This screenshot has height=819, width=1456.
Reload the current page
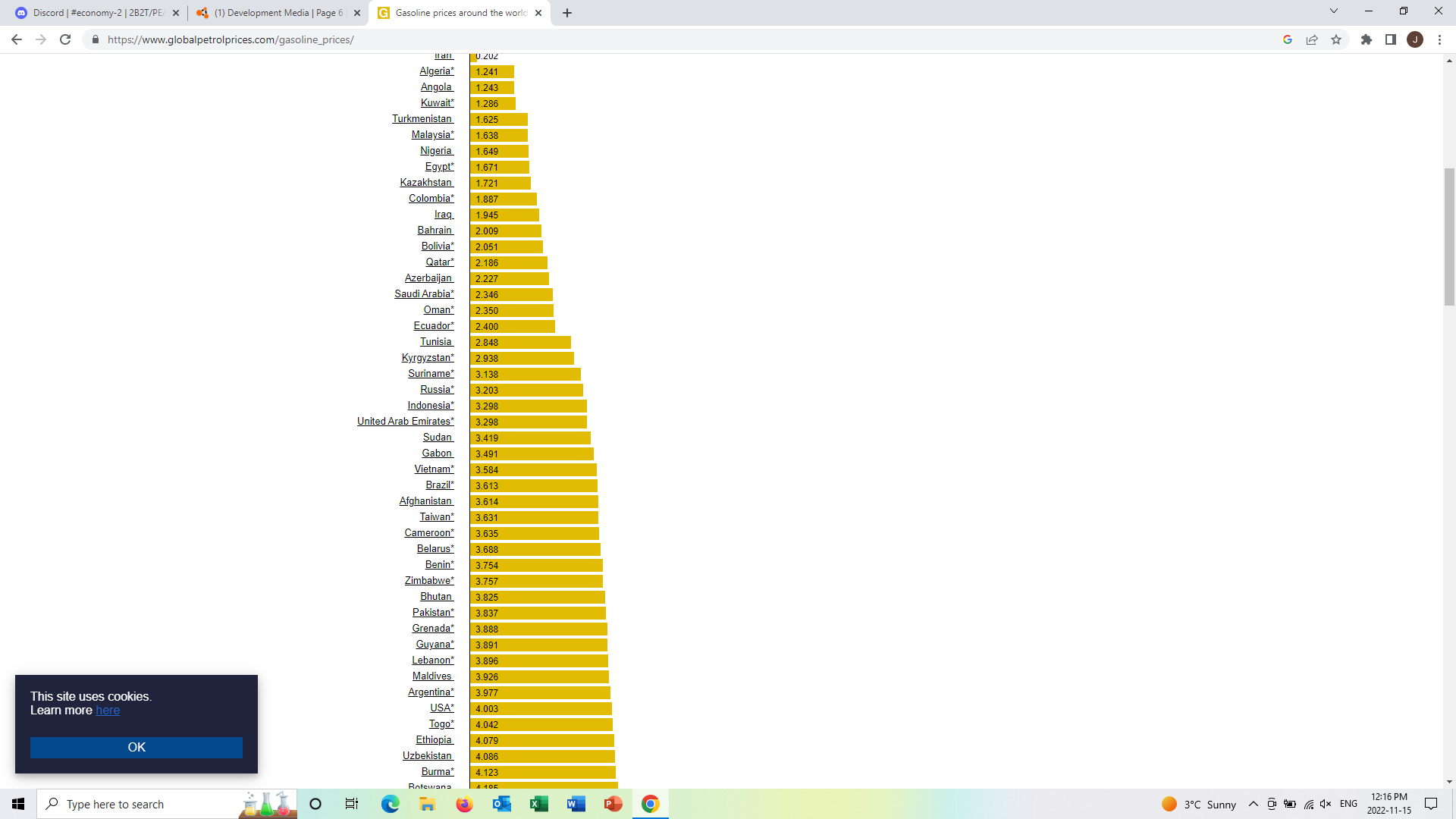65,39
